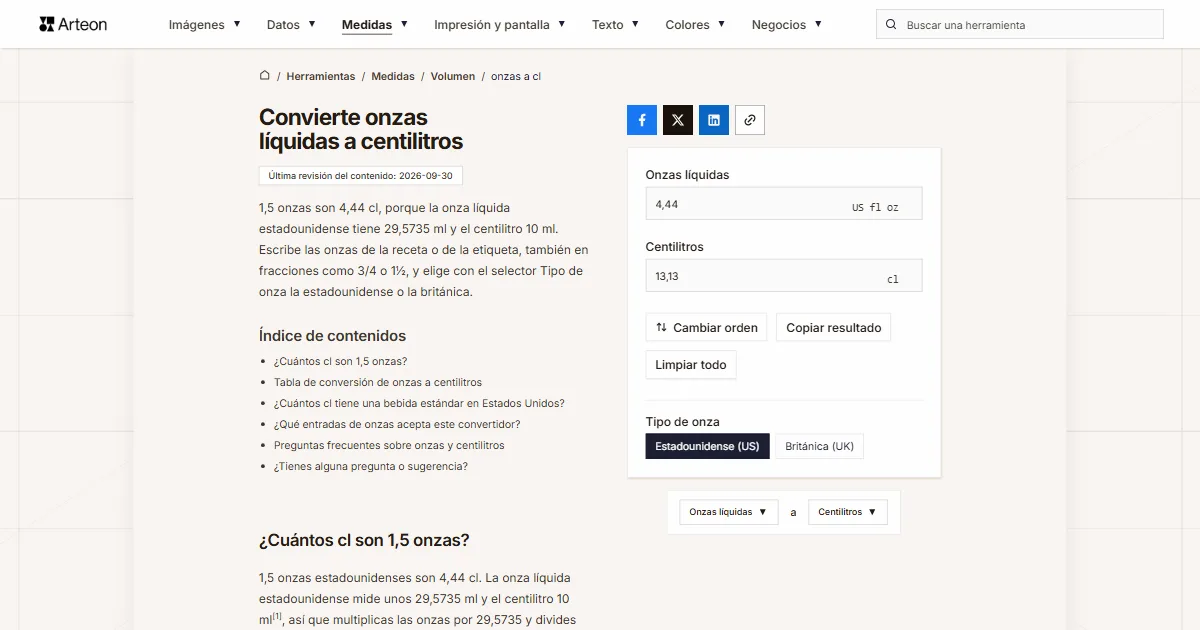Jump to ¿Cuántos cl son 1,5 onzas? section
Screen dimensions: 1200x630
(340, 362)
